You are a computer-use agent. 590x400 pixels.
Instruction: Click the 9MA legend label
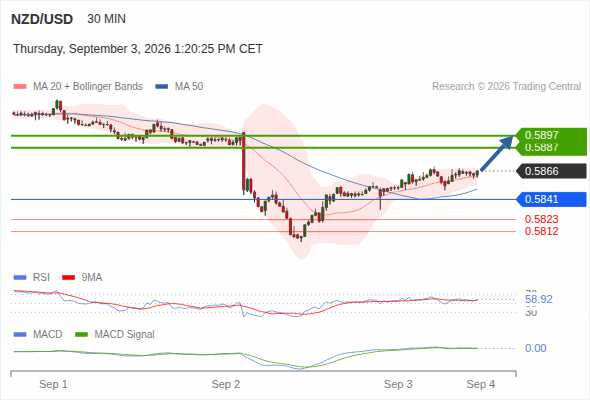[x=92, y=278]
